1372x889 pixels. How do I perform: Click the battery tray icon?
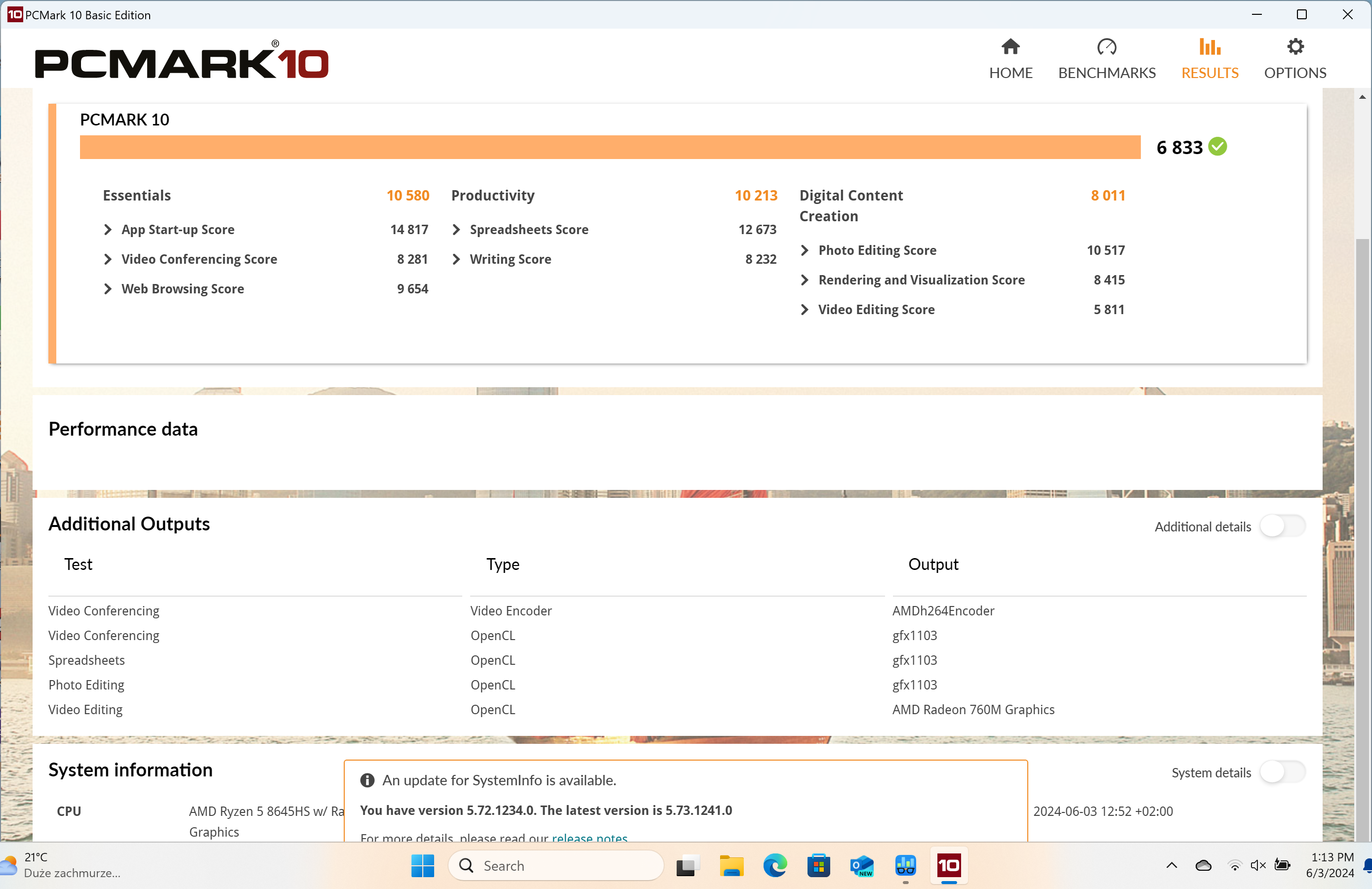(x=1282, y=865)
